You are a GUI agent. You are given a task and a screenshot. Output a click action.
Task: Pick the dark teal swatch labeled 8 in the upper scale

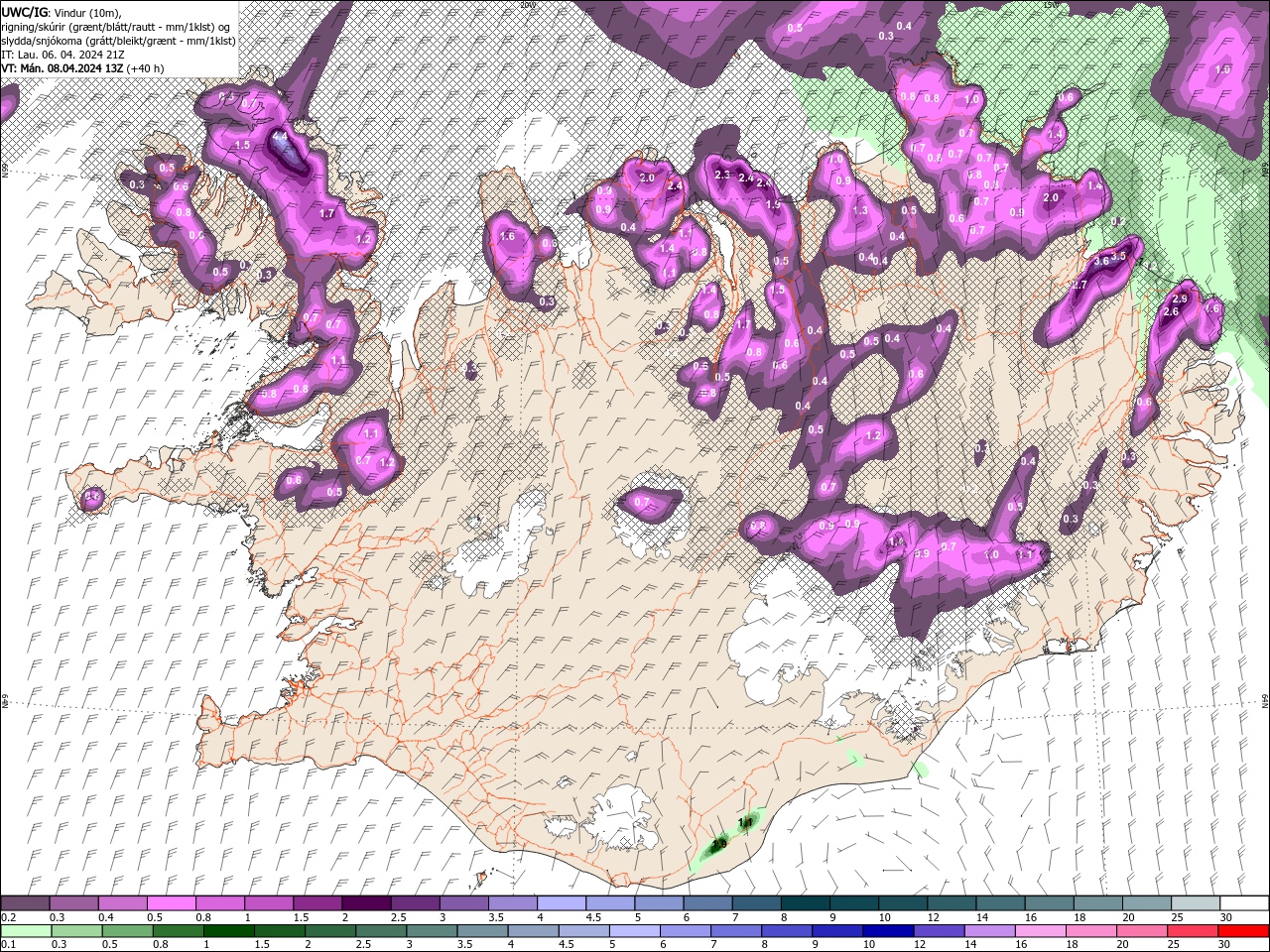[x=804, y=903]
